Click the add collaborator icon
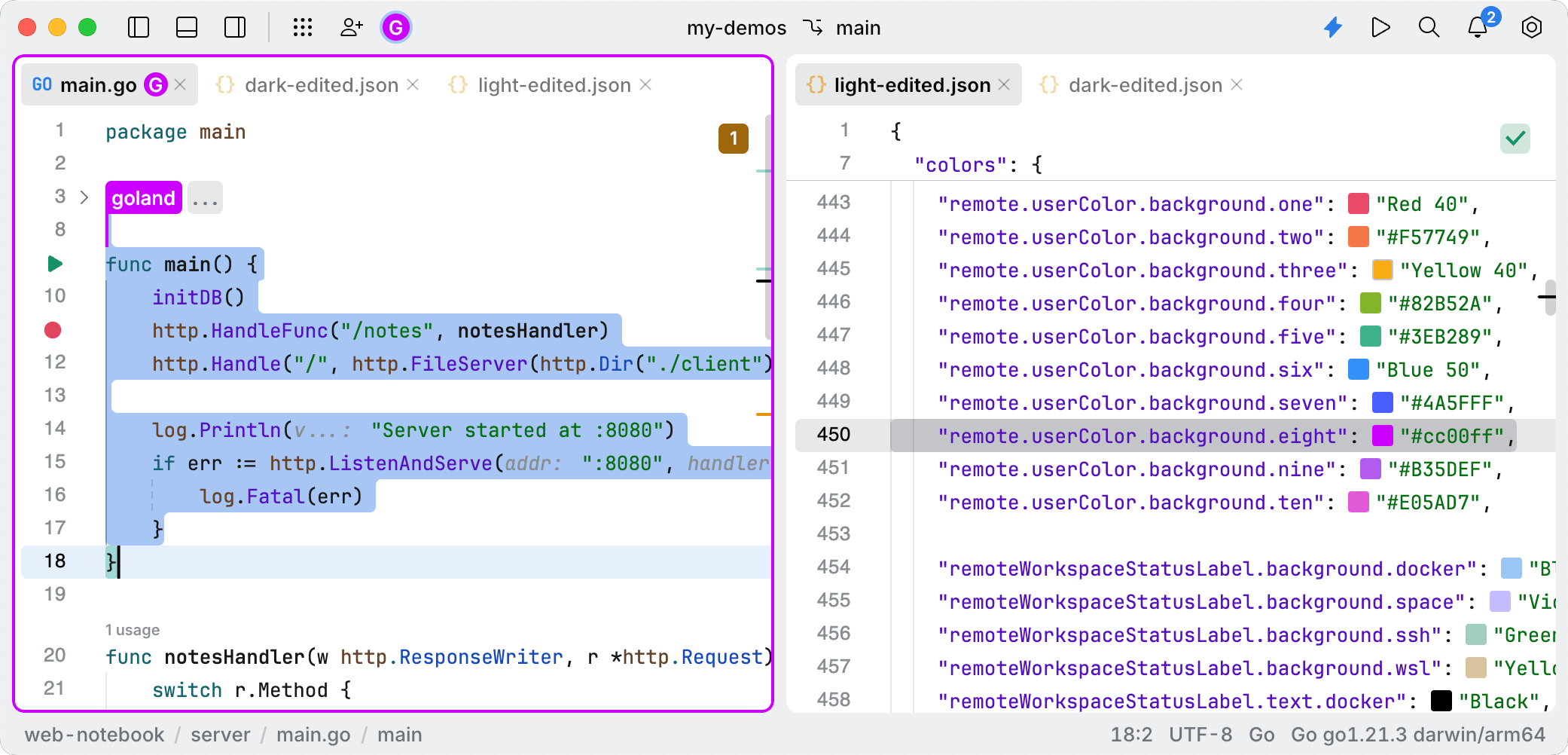The width and height of the screenshot is (1568, 755). 351,28
